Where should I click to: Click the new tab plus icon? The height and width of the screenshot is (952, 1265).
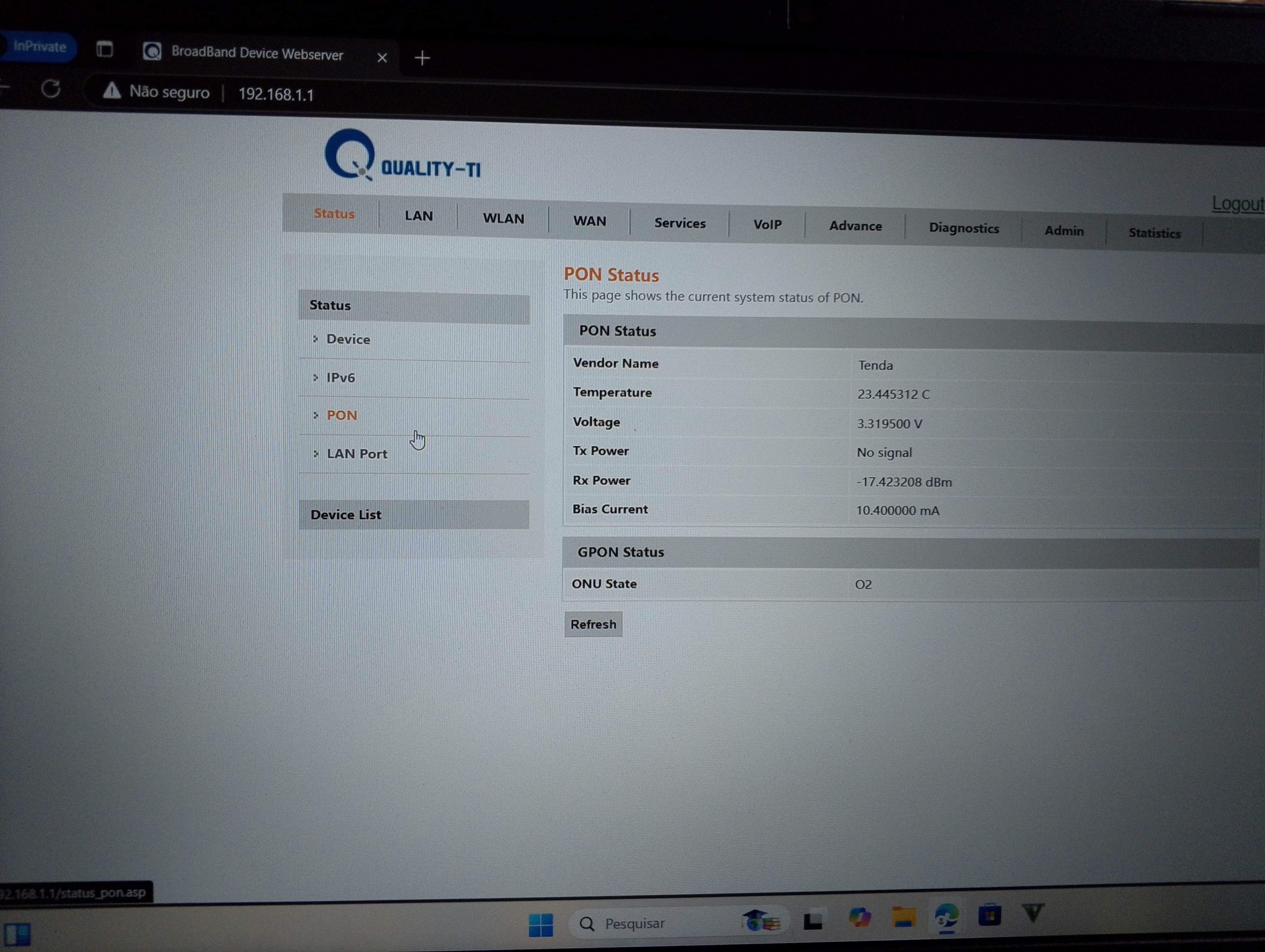pos(422,58)
